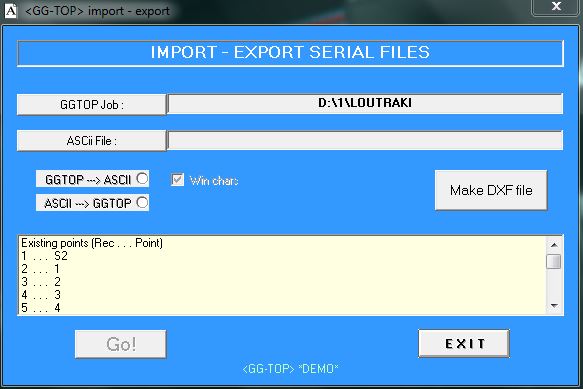Screen dimensions: 583x389
Task: Click the GGTOP job path field D:\1\LOUTRAKI
Action: [365, 103]
